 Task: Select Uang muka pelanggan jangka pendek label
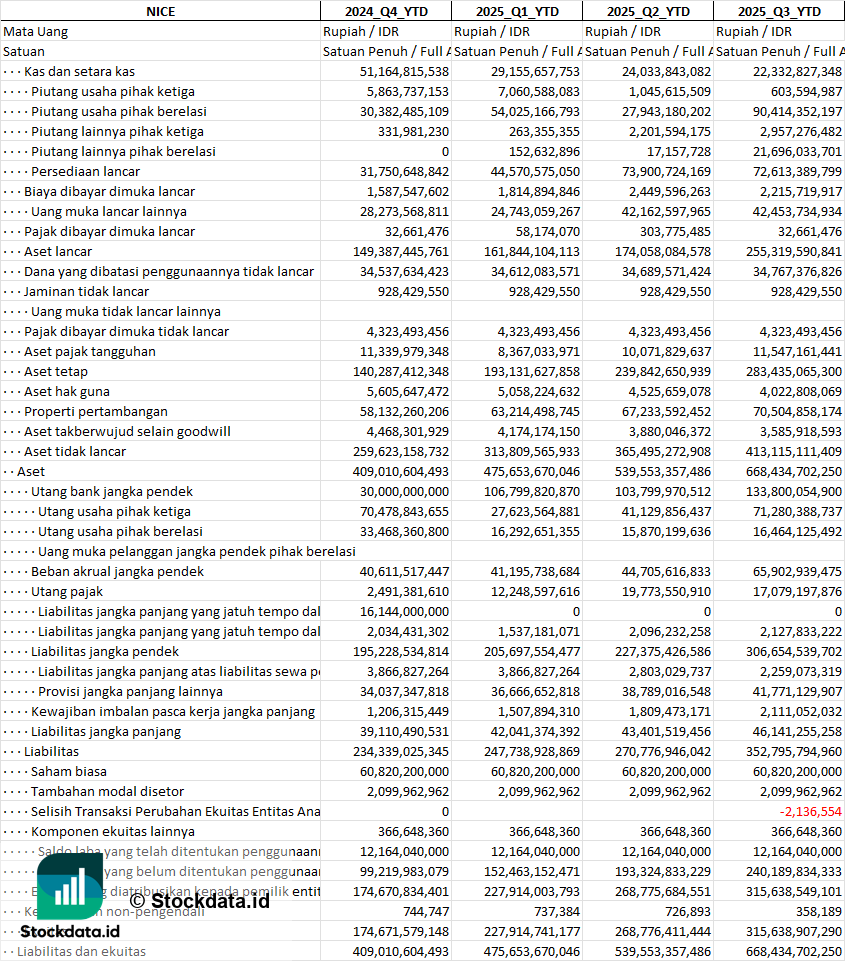(197, 552)
